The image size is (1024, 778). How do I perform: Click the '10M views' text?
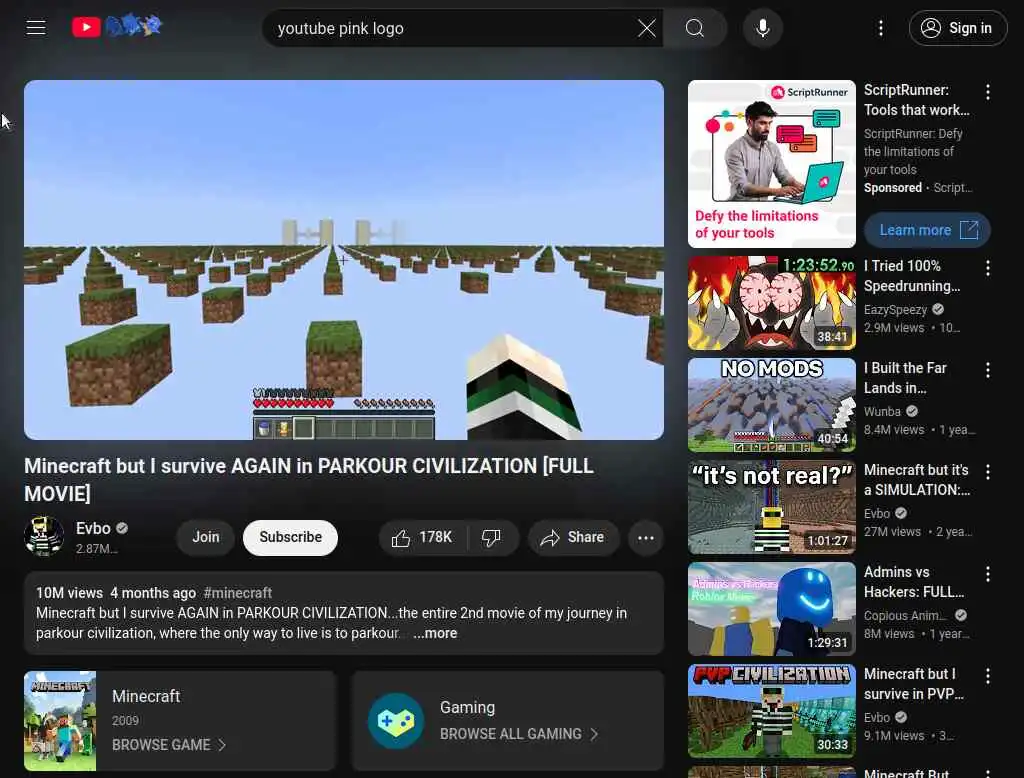(x=69, y=593)
